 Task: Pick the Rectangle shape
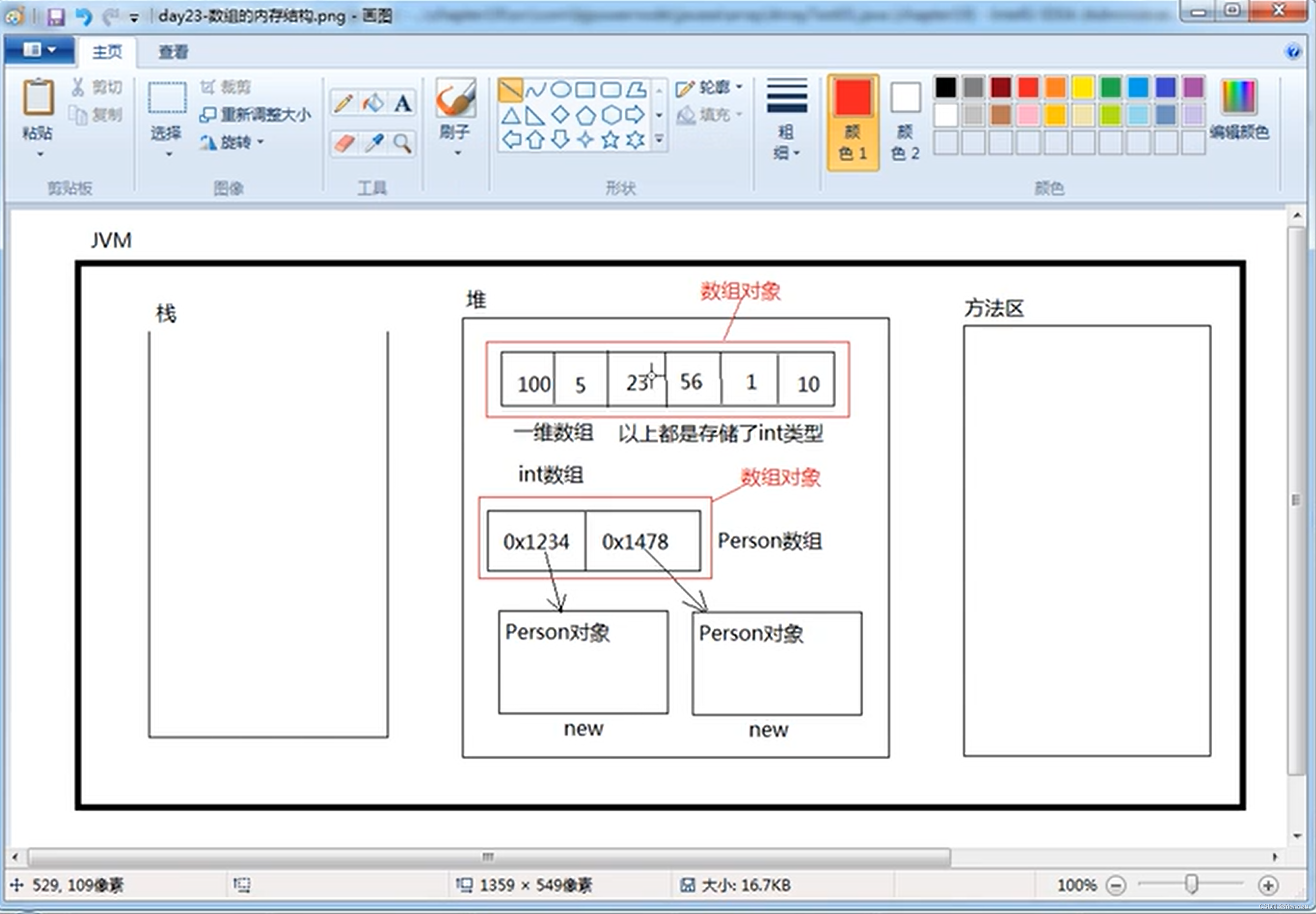(x=585, y=90)
